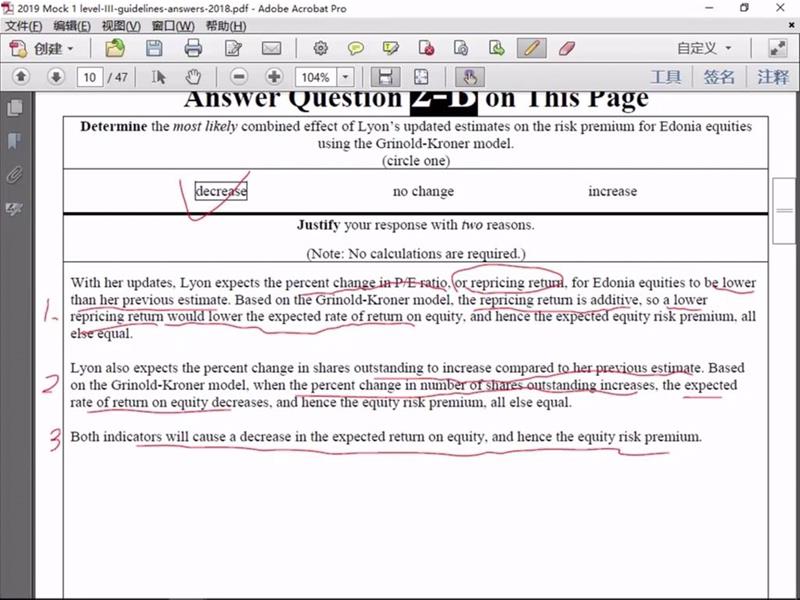Image resolution: width=800 pixels, height=600 pixels.
Task: Open the 帮助(H) Help menu
Action: 226,26
